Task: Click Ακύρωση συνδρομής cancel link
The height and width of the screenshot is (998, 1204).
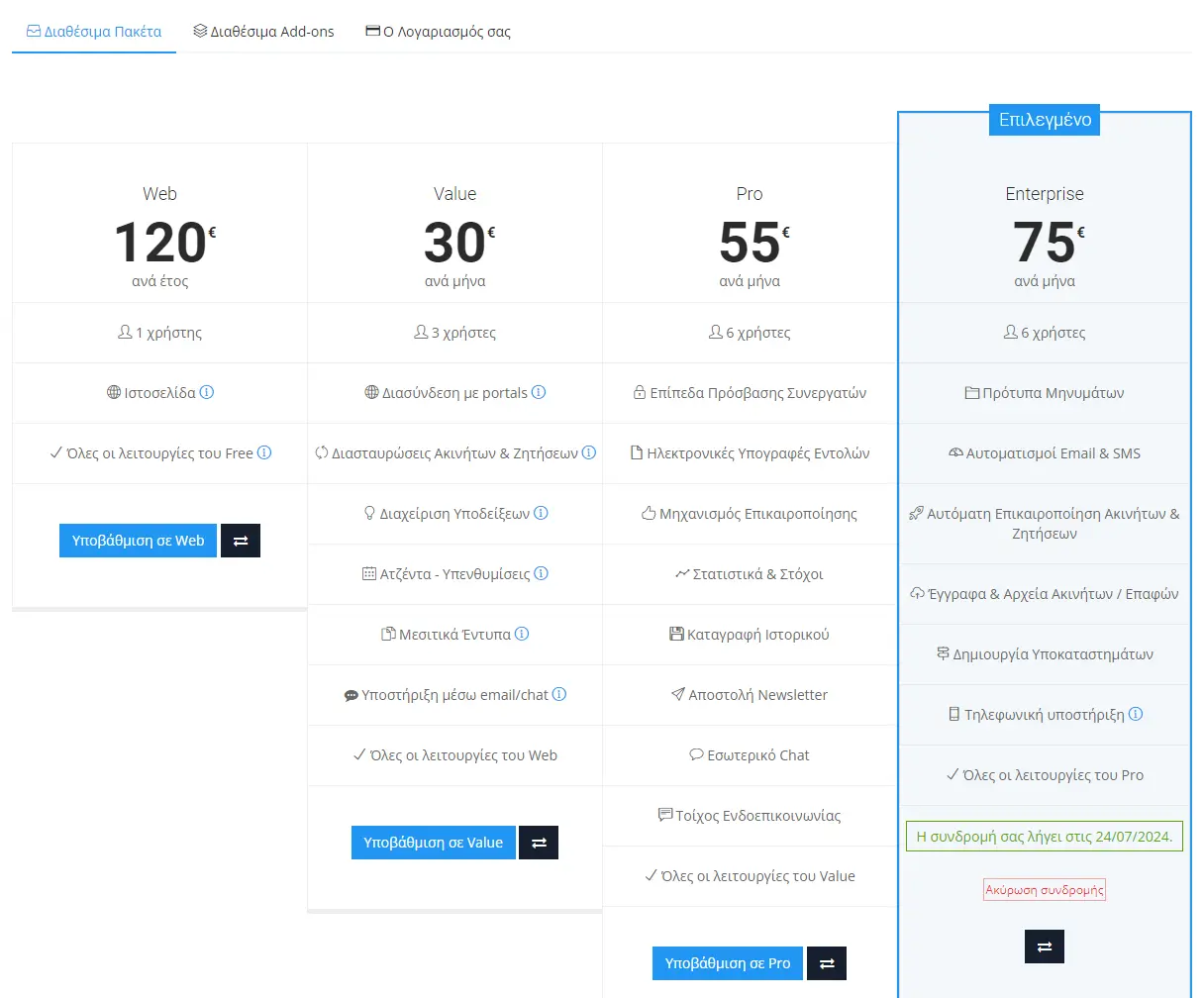Action: pos(1044,890)
